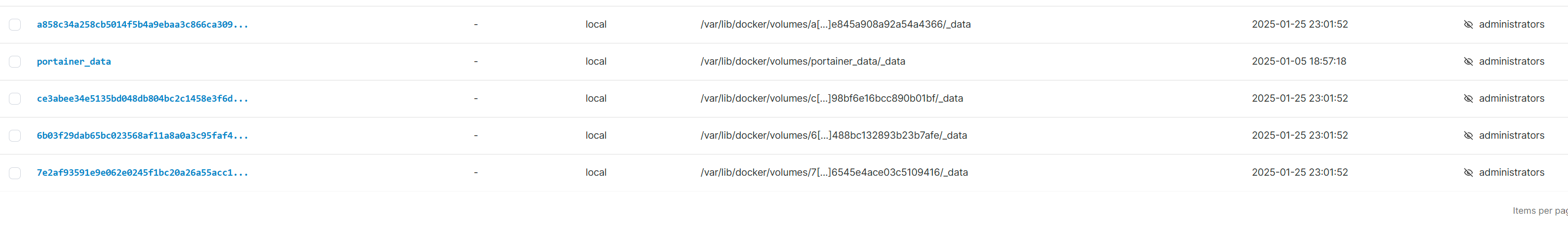Click mount path ending 98bf6e16bcc890b01bf/_data

tap(832, 99)
